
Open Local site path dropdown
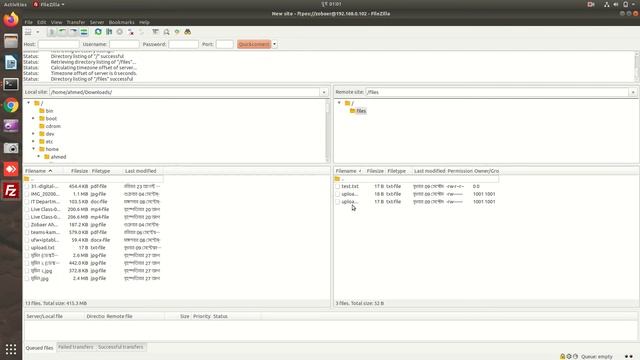click(x=324, y=92)
